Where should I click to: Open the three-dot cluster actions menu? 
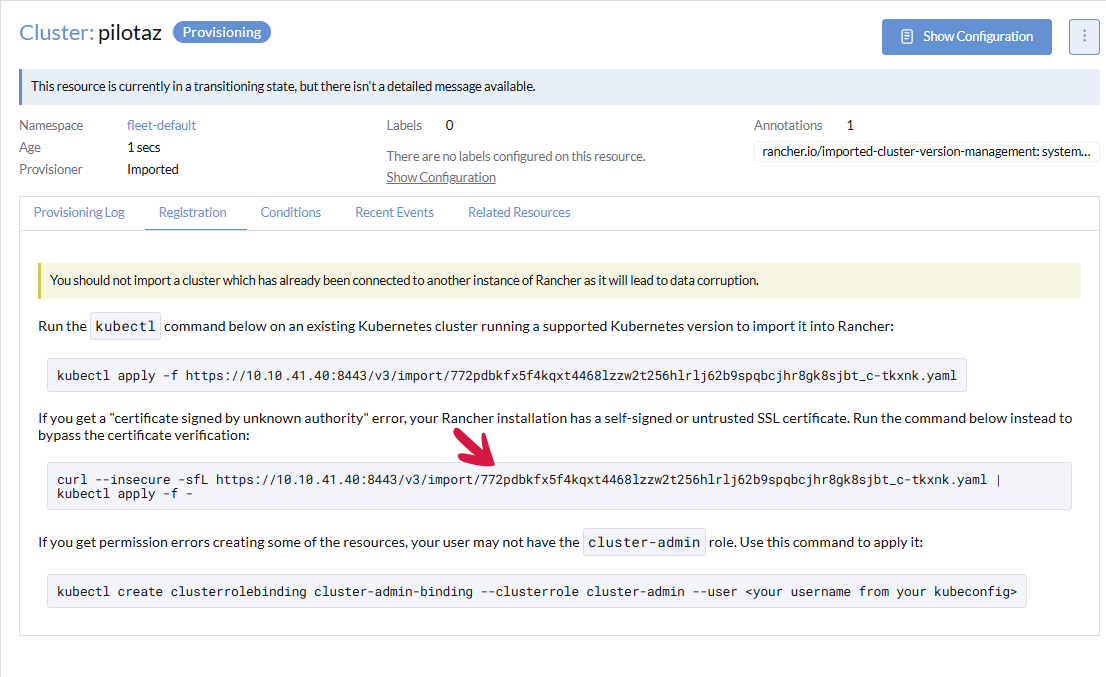[x=1084, y=36]
